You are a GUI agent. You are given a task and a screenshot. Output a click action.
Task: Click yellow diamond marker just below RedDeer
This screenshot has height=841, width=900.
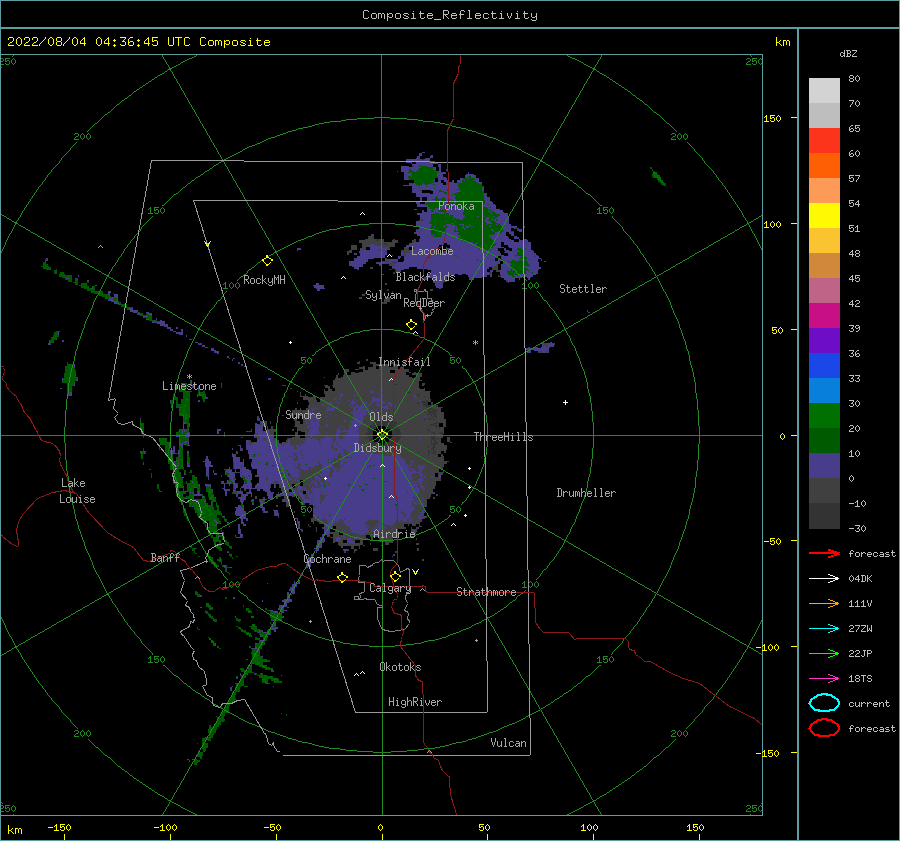coord(412,325)
